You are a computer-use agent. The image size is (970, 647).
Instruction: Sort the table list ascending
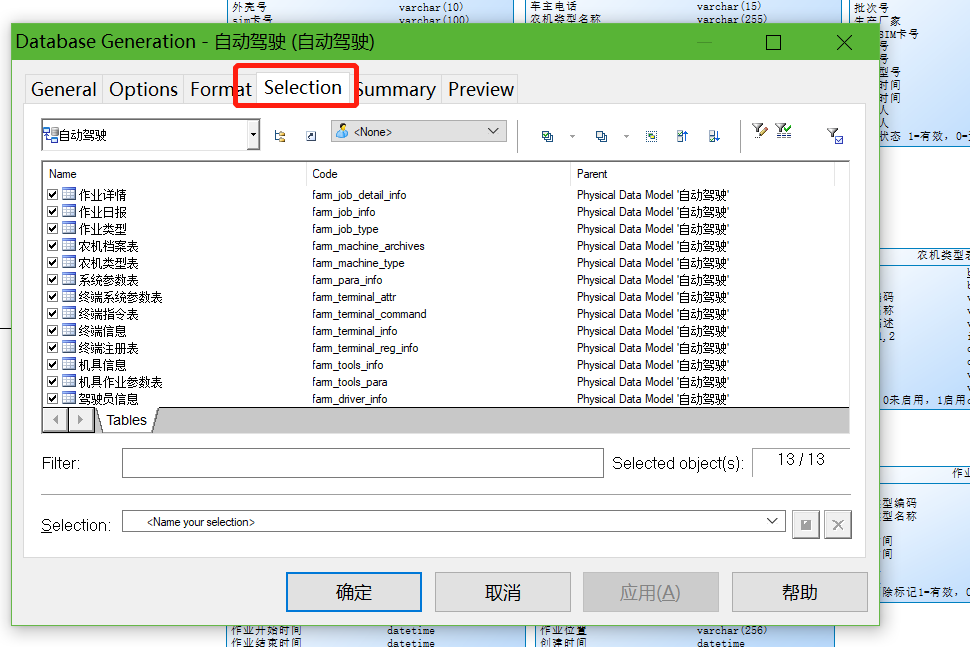(x=683, y=136)
